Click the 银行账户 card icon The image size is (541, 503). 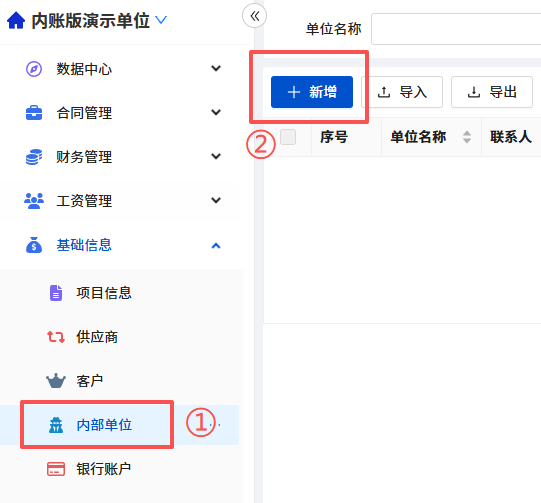pyautogui.click(x=56, y=469)
